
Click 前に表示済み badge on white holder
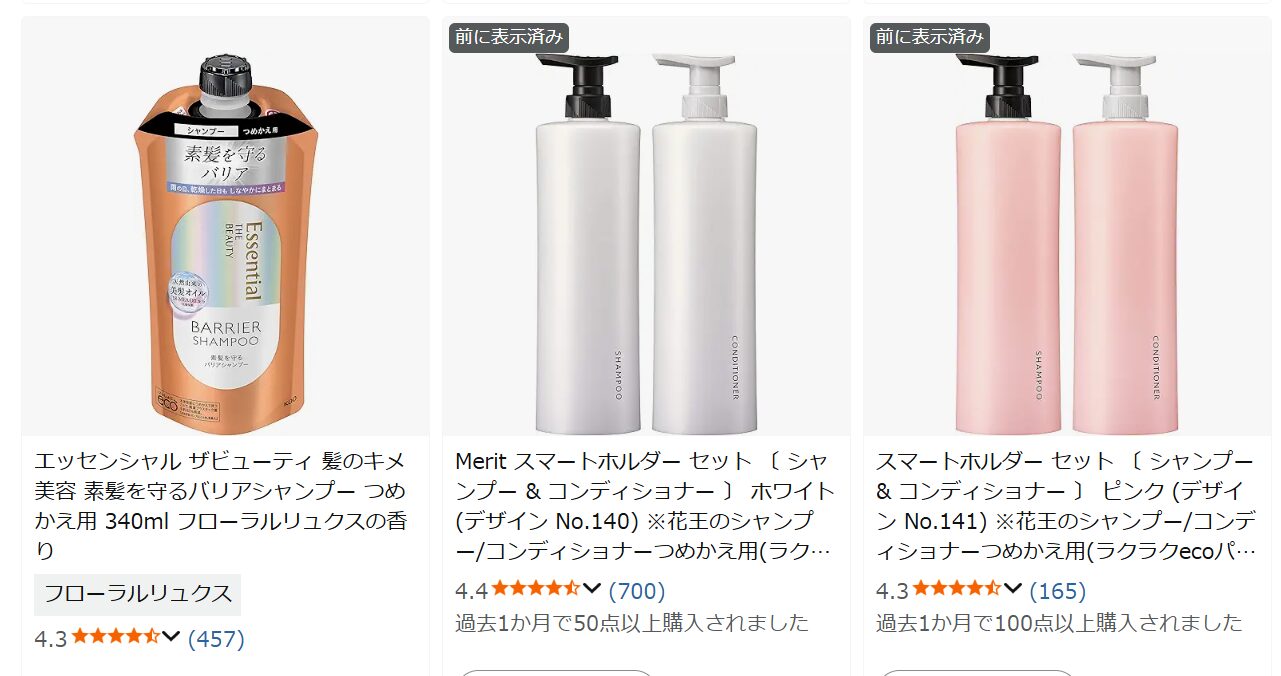[509, 38]
